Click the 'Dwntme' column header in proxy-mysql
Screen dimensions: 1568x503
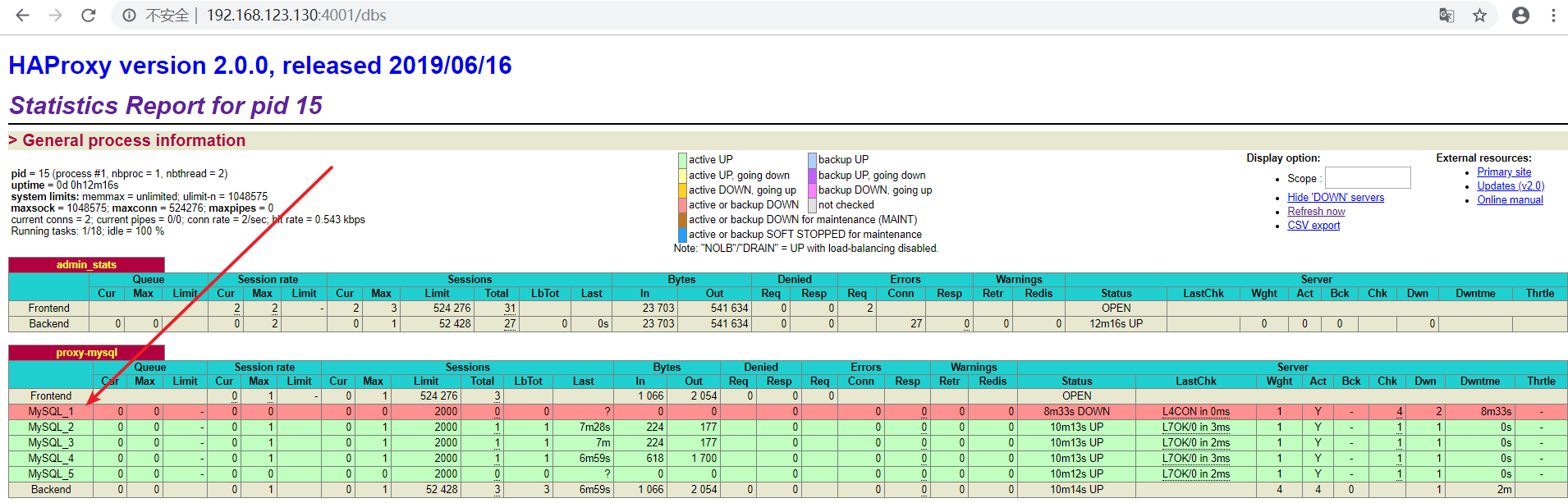[x=1479, y=382]
